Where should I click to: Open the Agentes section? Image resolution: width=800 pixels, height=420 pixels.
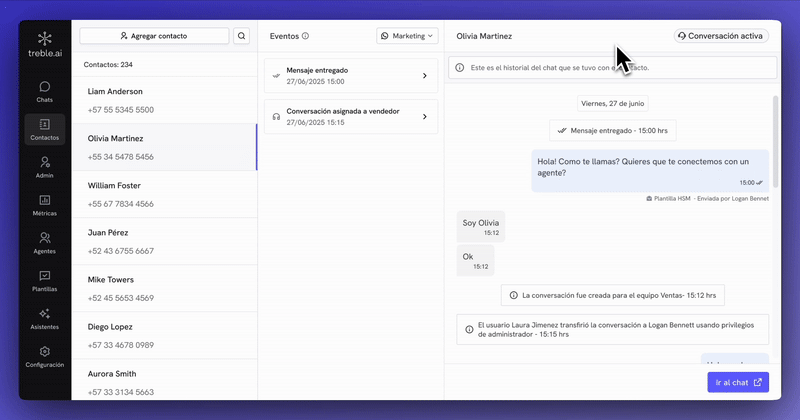click(44, 243)
